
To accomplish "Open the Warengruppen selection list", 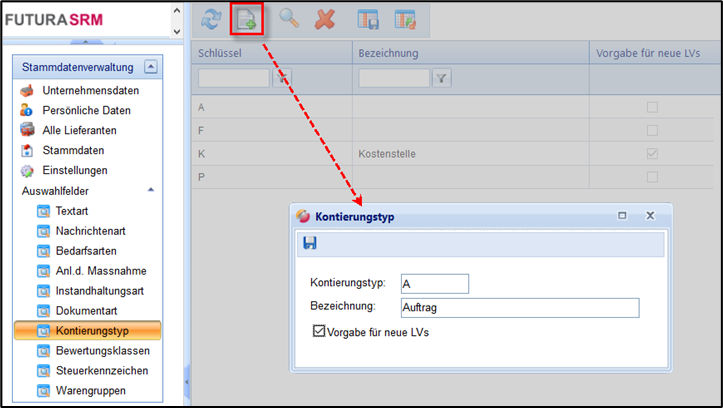I will [91, 390].
